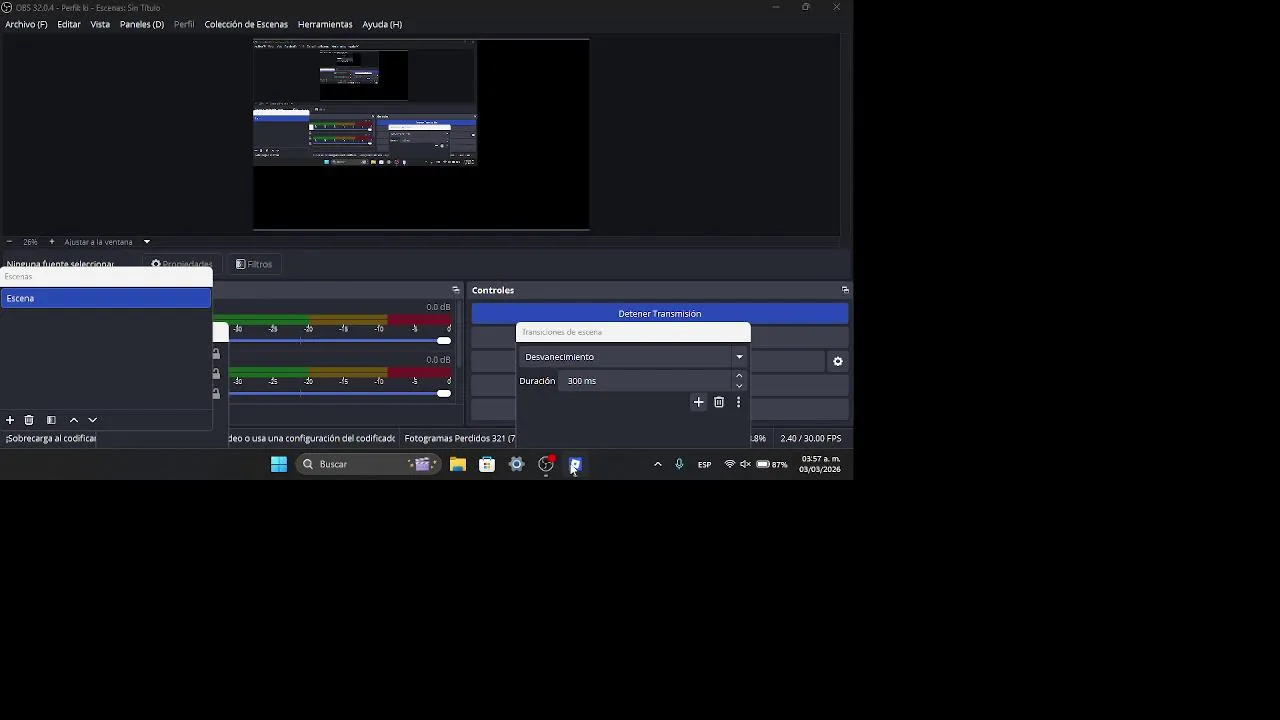This screenshot has height=720, width=1280.
Task: Open the Wi-Fi network icon in the tray
Action: pos(730,464)
